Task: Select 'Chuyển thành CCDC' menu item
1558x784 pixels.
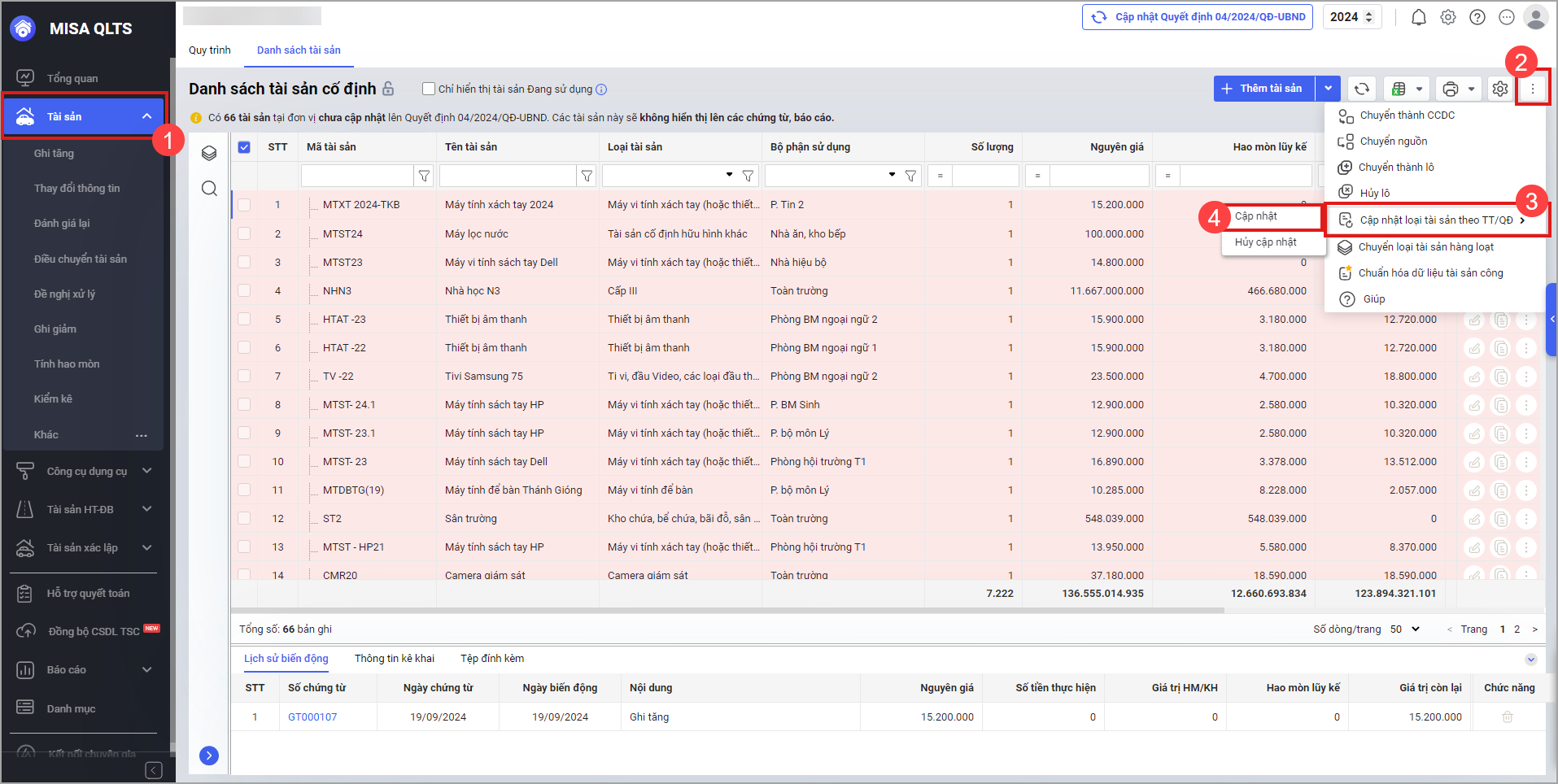Action: coord(1407,115)
